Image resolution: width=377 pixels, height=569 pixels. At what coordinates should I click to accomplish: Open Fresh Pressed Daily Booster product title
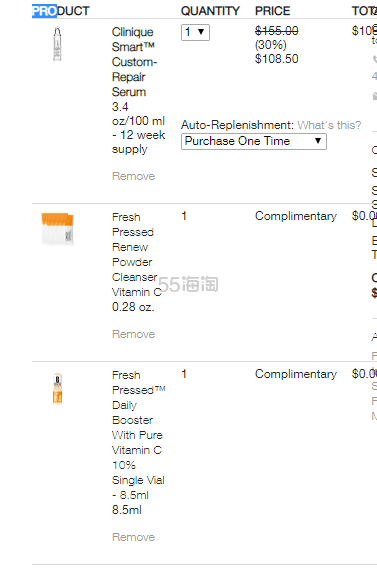(138, 442)
